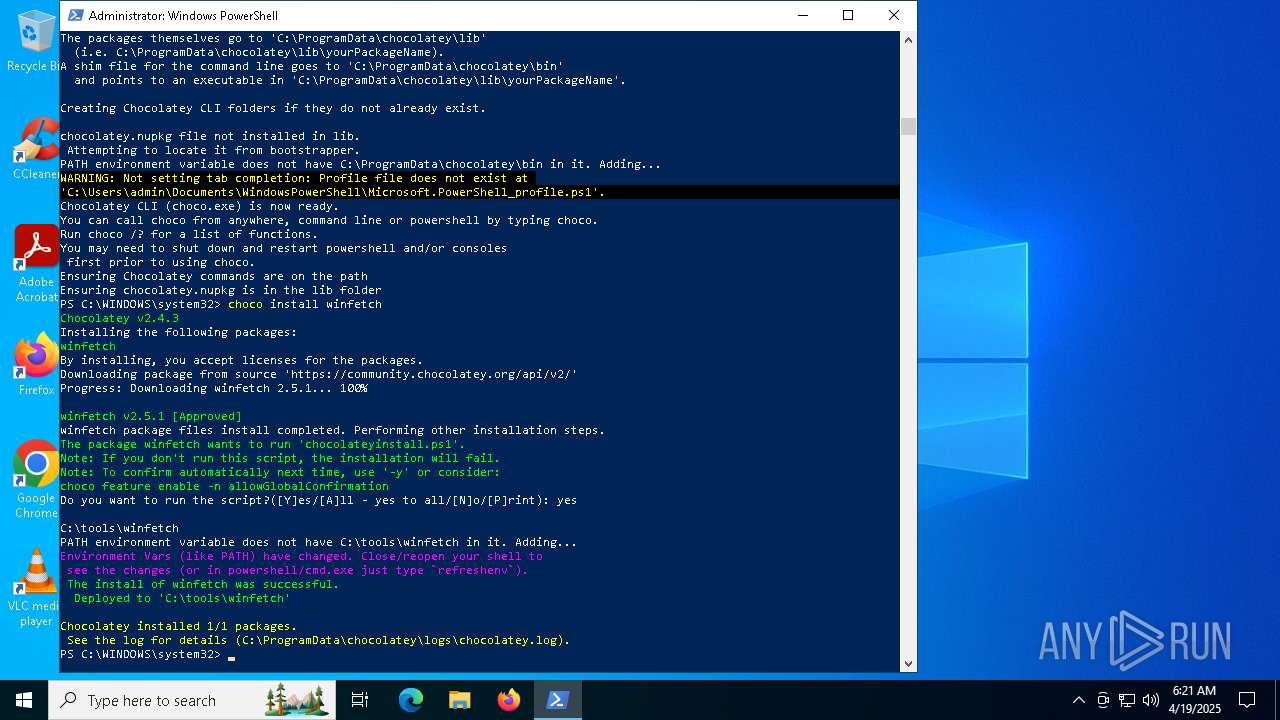The width and height of the screenshot is (1280, 720).
Task: Click the 'Progress: Downloading winfetch 2.5.1... 100%' line
Action: pyautogui.click(x=214, y=388)
